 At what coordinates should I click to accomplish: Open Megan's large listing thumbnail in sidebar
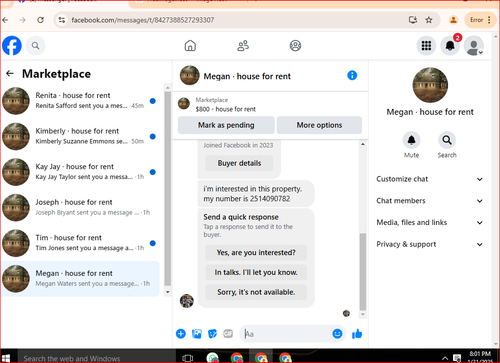click(430, 85)
